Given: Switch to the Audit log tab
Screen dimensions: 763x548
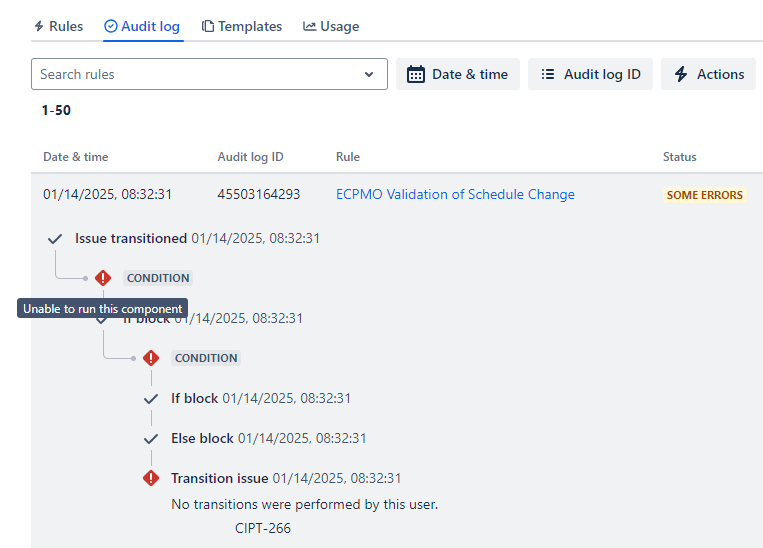Looking at the screenshot, I should 143,26.
